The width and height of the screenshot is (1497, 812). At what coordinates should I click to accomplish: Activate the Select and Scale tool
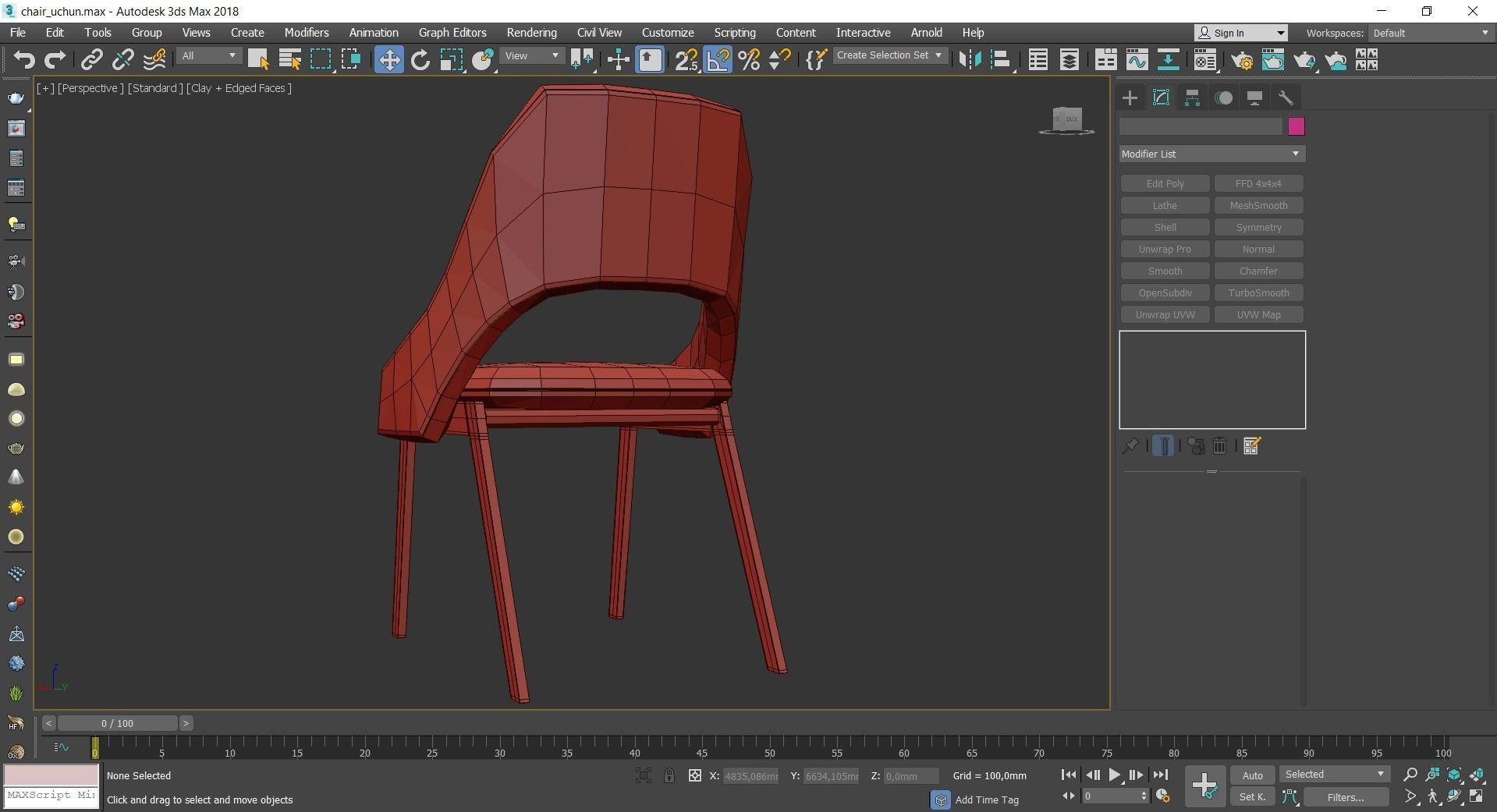pyautogui.click(x=452, y=59)
